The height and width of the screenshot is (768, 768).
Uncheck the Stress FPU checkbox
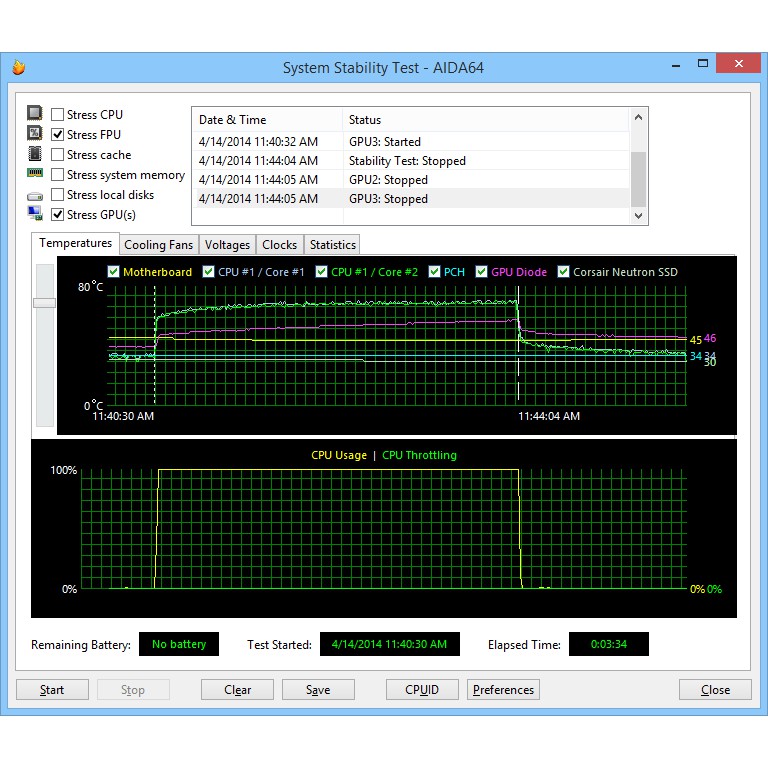(57, 135)
